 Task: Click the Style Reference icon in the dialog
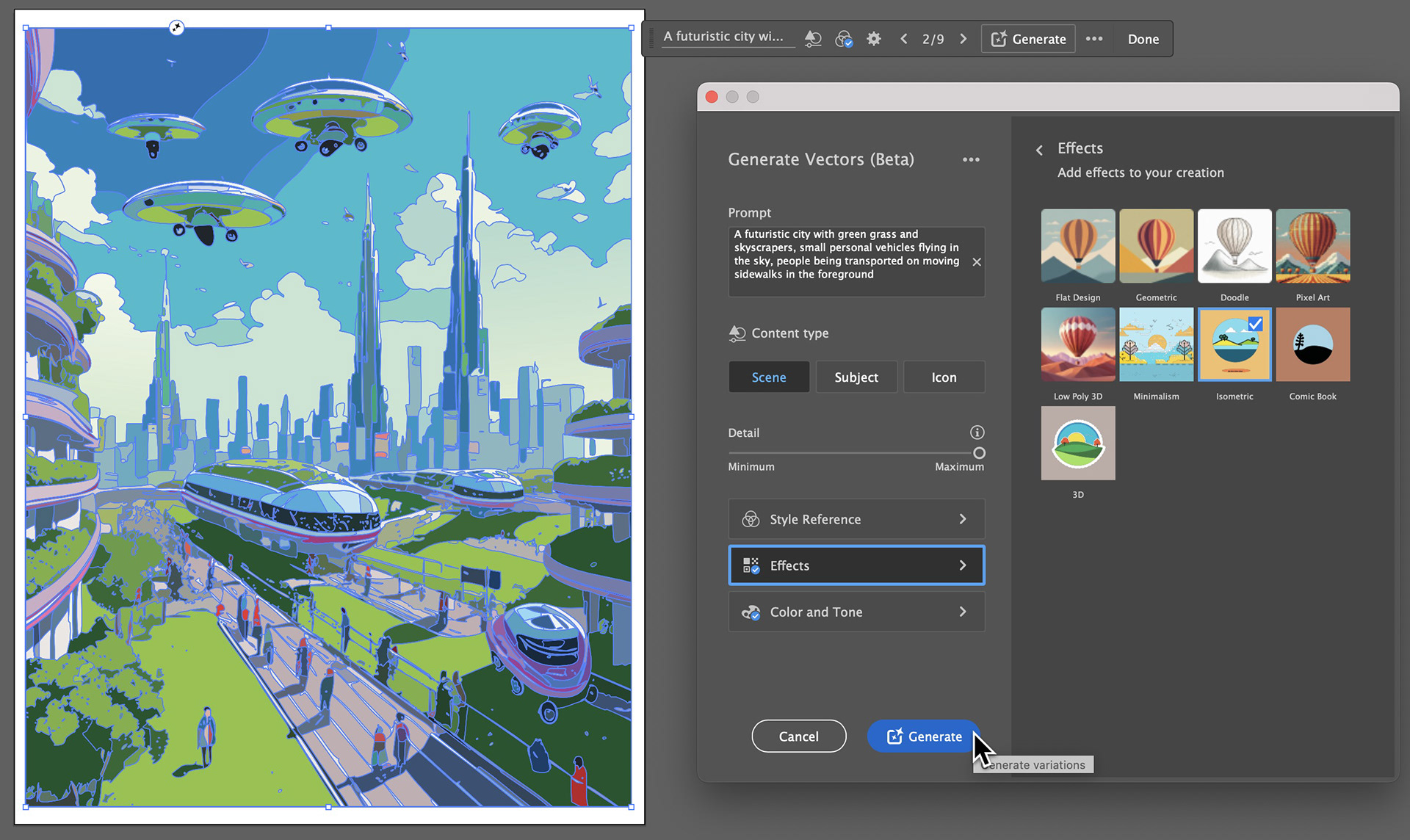click(751, 519)
